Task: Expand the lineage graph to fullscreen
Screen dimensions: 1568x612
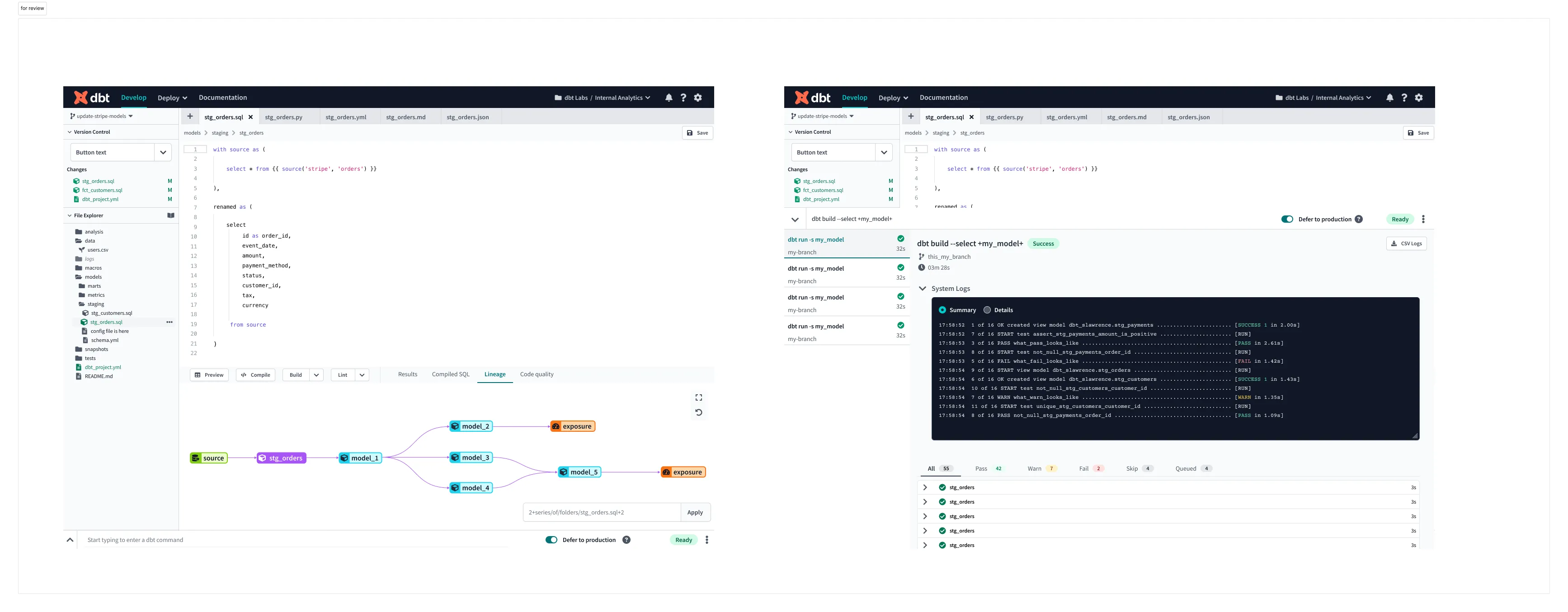Action: [698, 397]
